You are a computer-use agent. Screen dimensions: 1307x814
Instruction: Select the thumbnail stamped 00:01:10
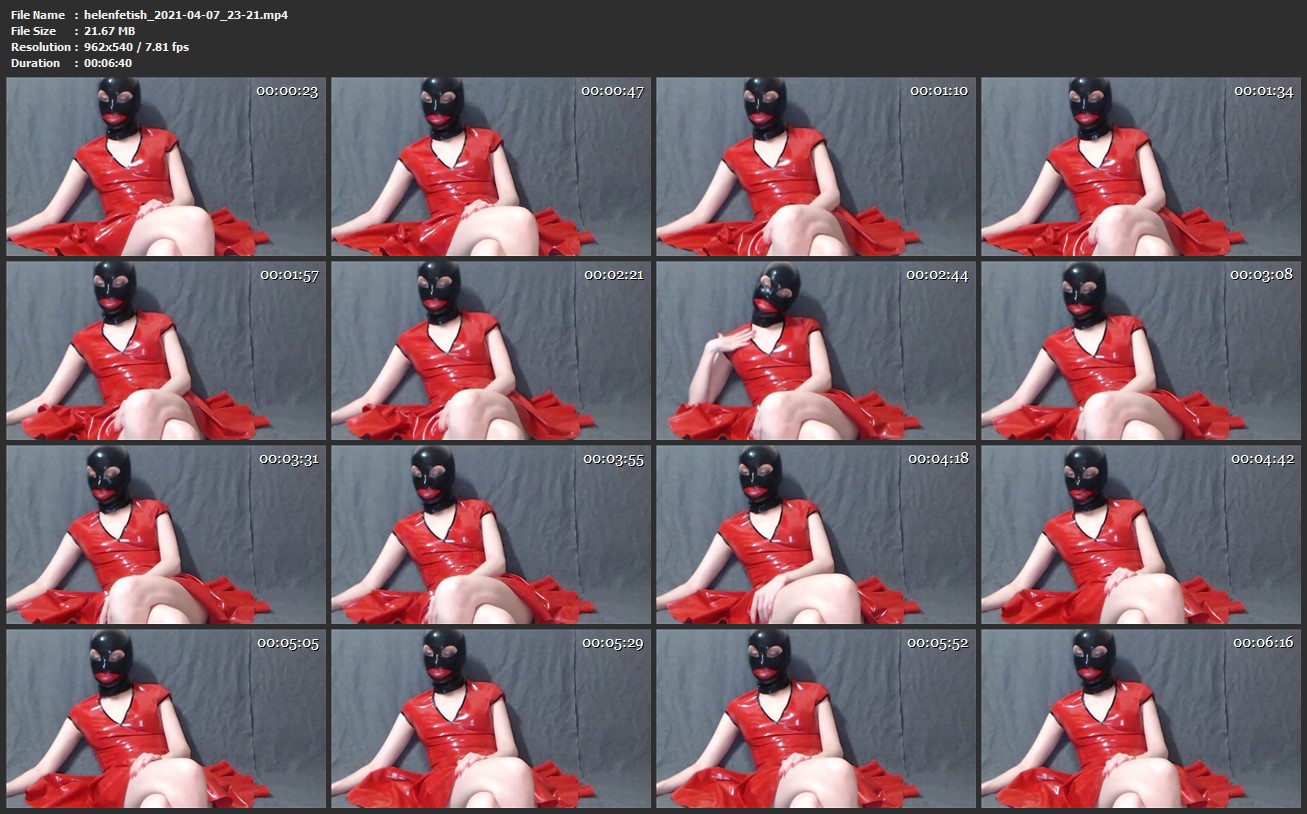pyautogui.click(x=816, y=167)
